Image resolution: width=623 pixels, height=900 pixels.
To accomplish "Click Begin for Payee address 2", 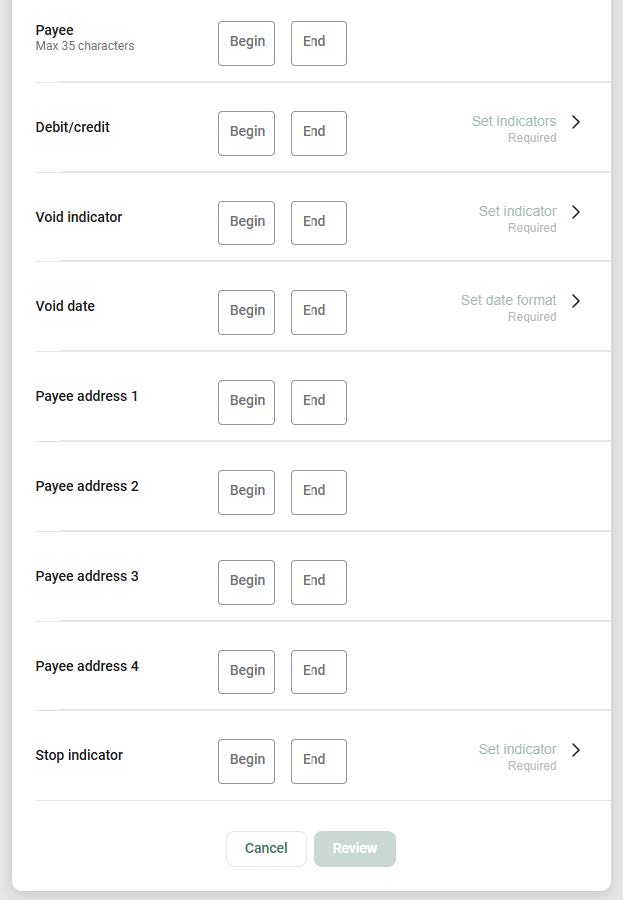I will [x=246, y=492].
